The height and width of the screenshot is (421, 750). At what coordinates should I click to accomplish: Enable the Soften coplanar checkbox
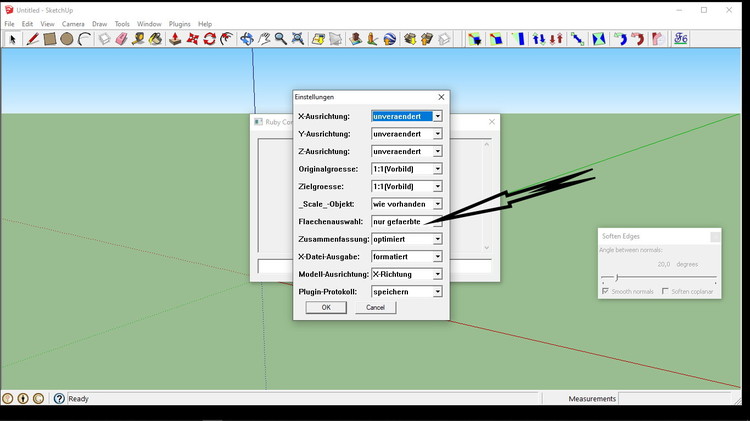(666, 291)
